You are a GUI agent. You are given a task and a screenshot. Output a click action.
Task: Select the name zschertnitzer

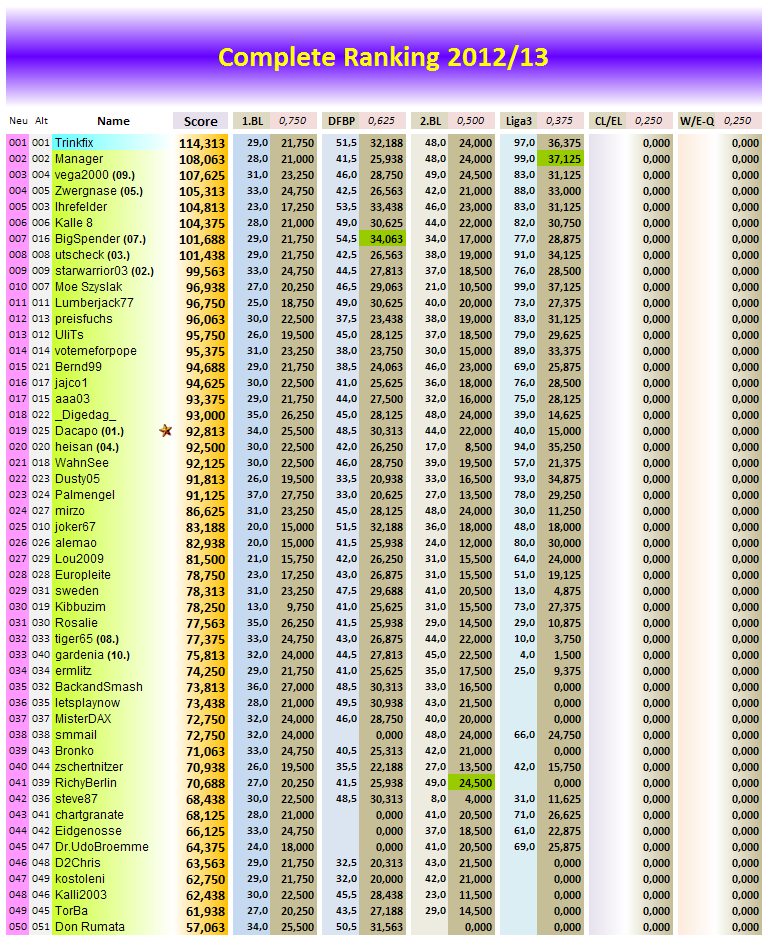[x=89, y=767]
